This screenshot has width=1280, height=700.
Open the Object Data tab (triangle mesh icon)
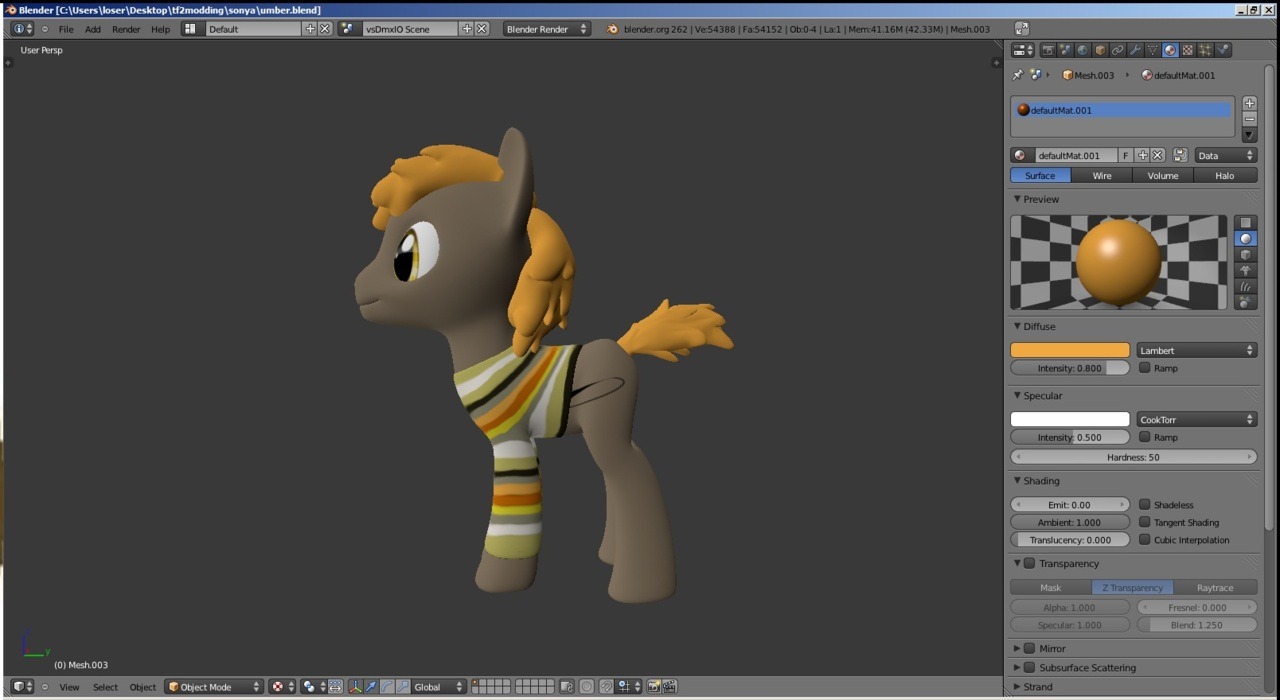(x=1152, y=50)
